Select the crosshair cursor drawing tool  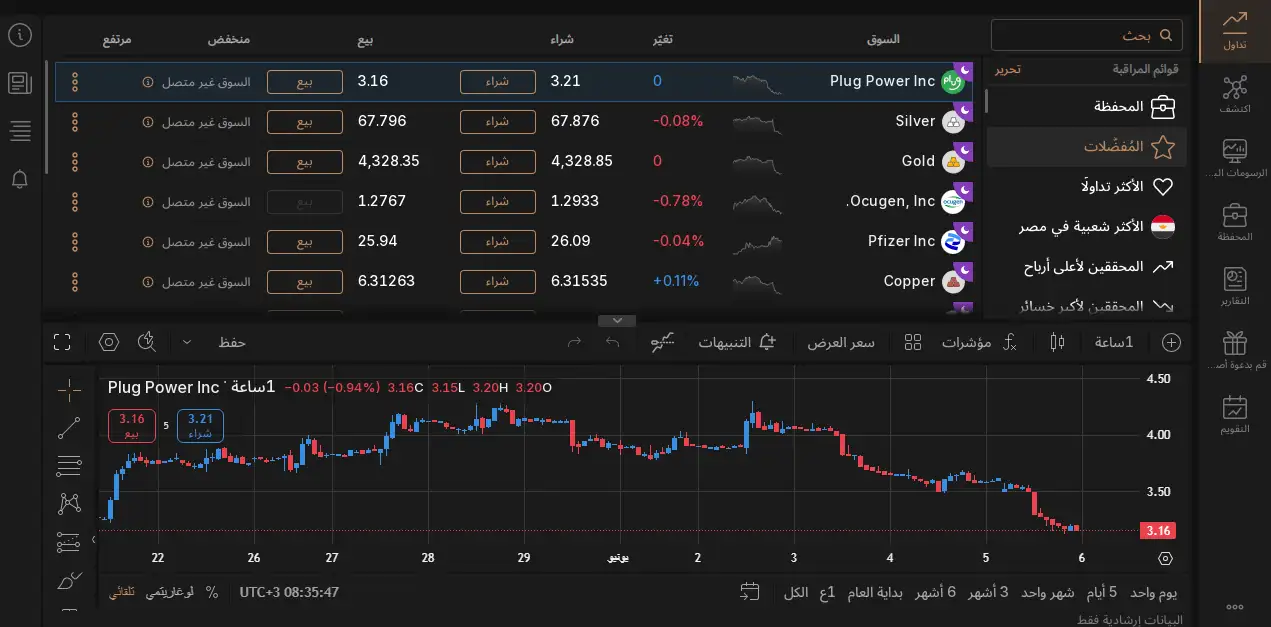69,389
